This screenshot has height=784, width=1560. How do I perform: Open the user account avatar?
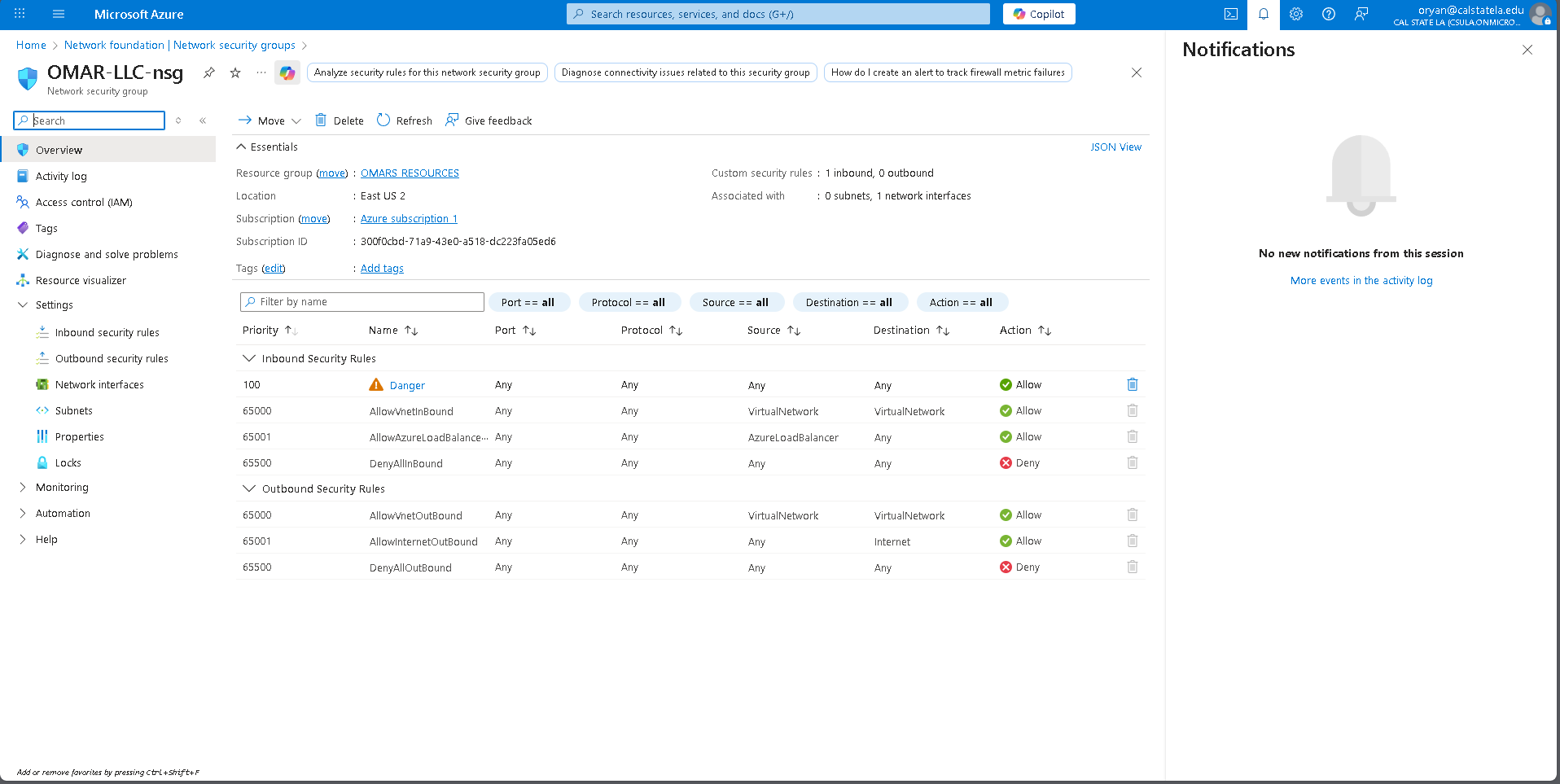(1540, 14)
